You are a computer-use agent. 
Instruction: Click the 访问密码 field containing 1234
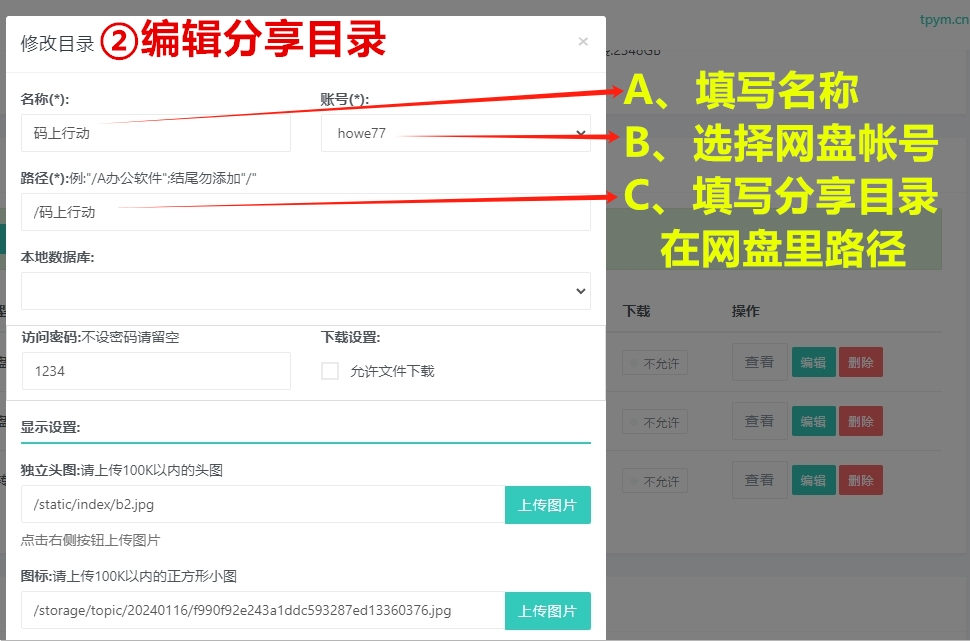tap(155, 371)
